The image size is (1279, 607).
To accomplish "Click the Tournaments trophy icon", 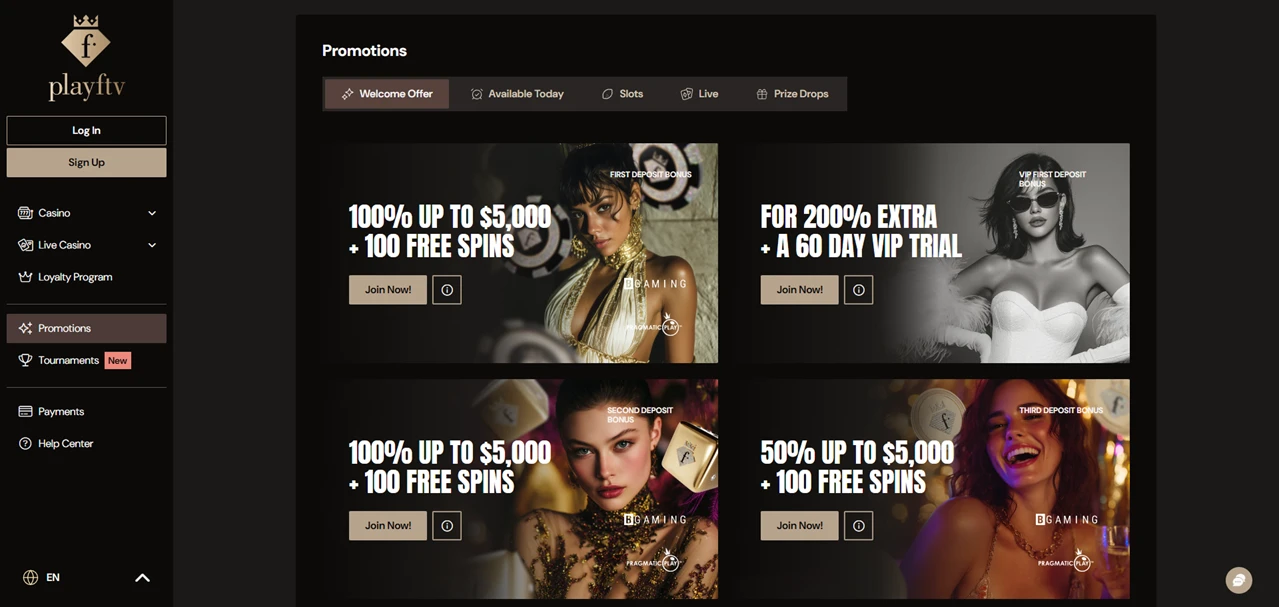I will [x=25, y=360].
